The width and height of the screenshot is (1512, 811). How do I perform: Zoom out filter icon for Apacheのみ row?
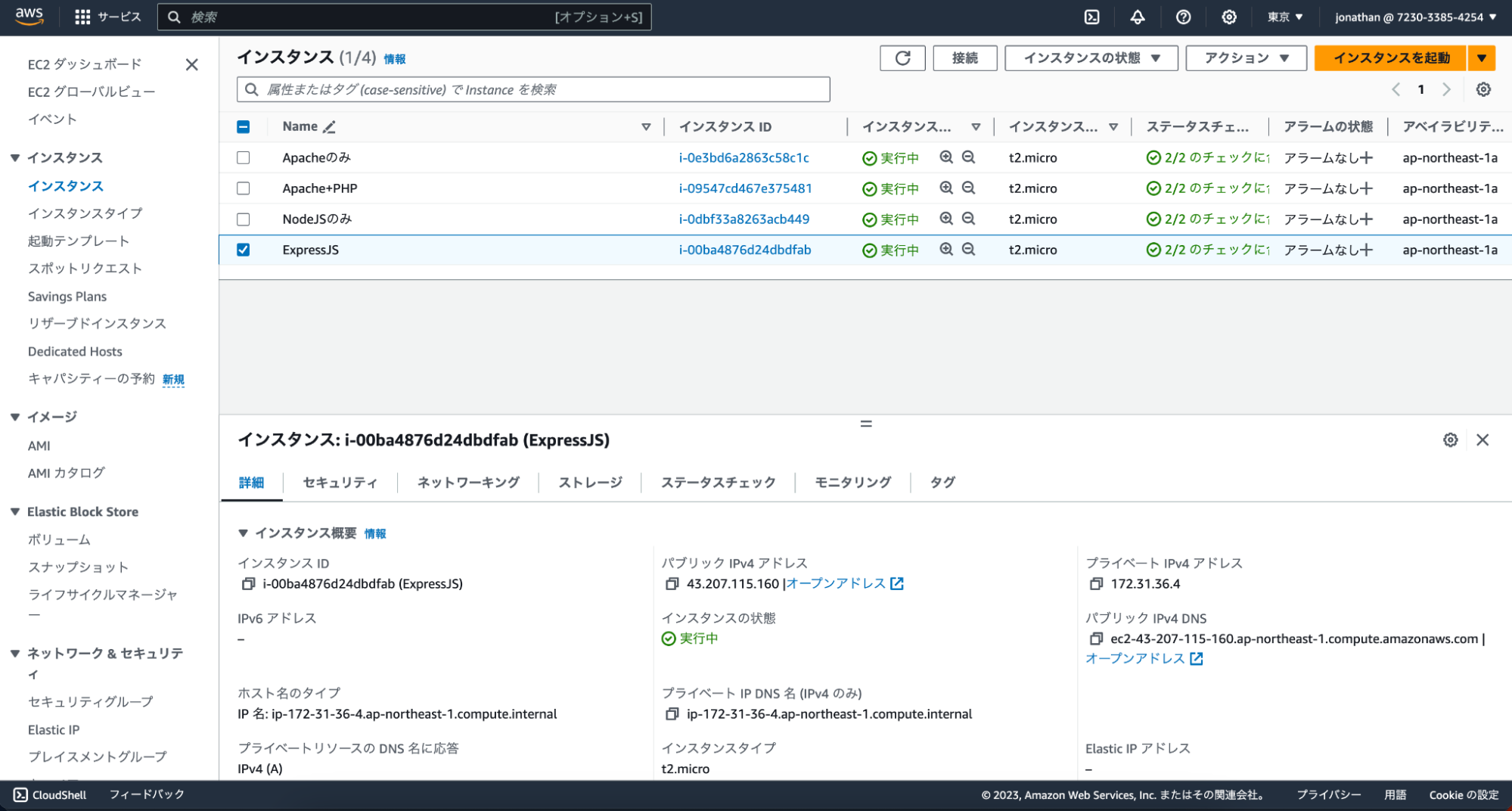(x=968, y=157)
